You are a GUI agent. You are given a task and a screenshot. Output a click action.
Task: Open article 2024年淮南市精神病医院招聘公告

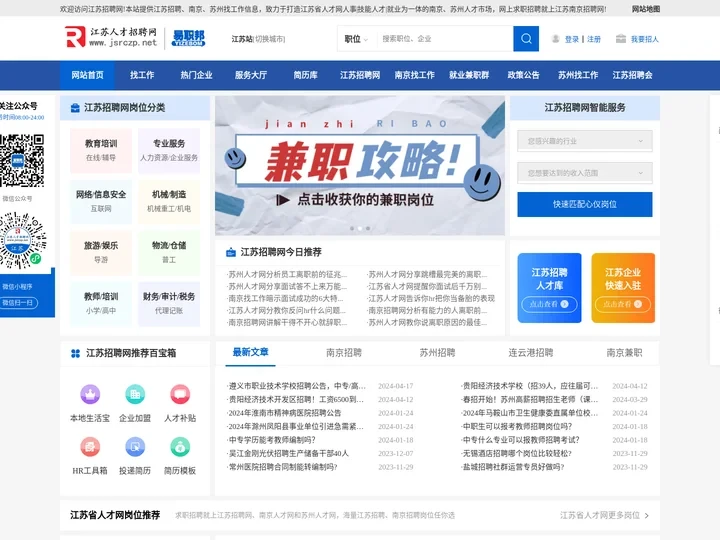[x=285, y=413]
